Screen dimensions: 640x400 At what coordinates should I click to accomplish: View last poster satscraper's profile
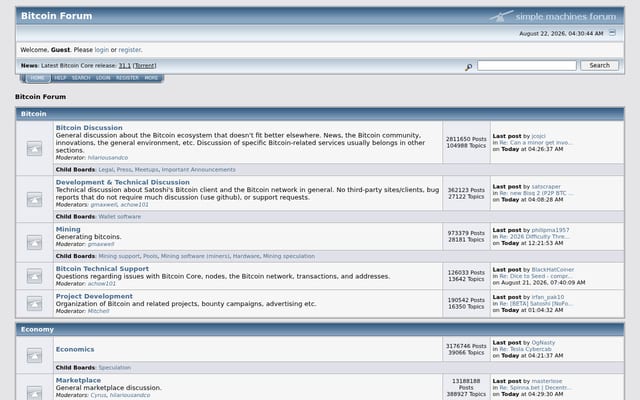tap(546, 187)
